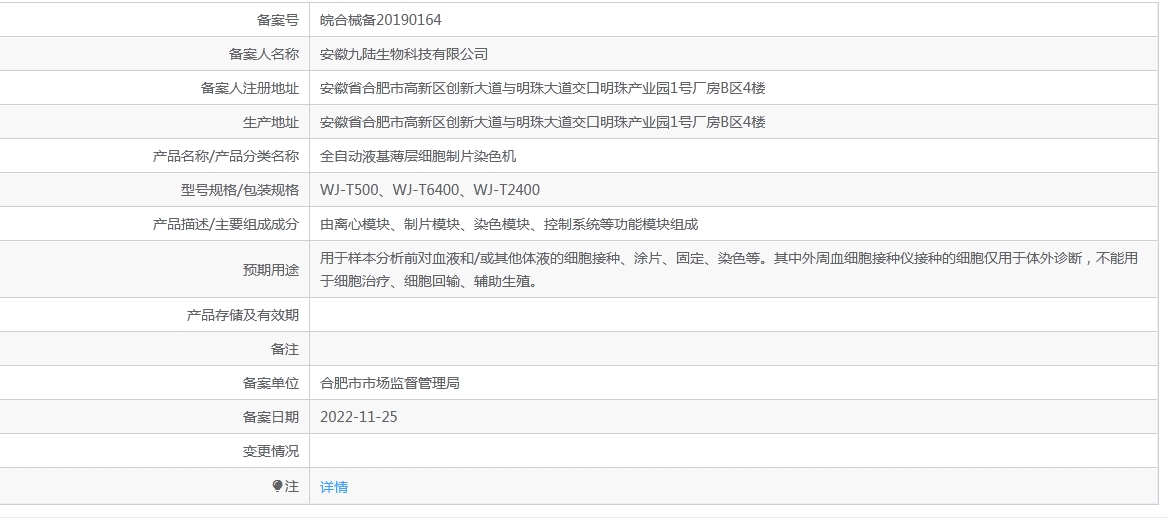Click the 变更情况 label

coord(270,451)
